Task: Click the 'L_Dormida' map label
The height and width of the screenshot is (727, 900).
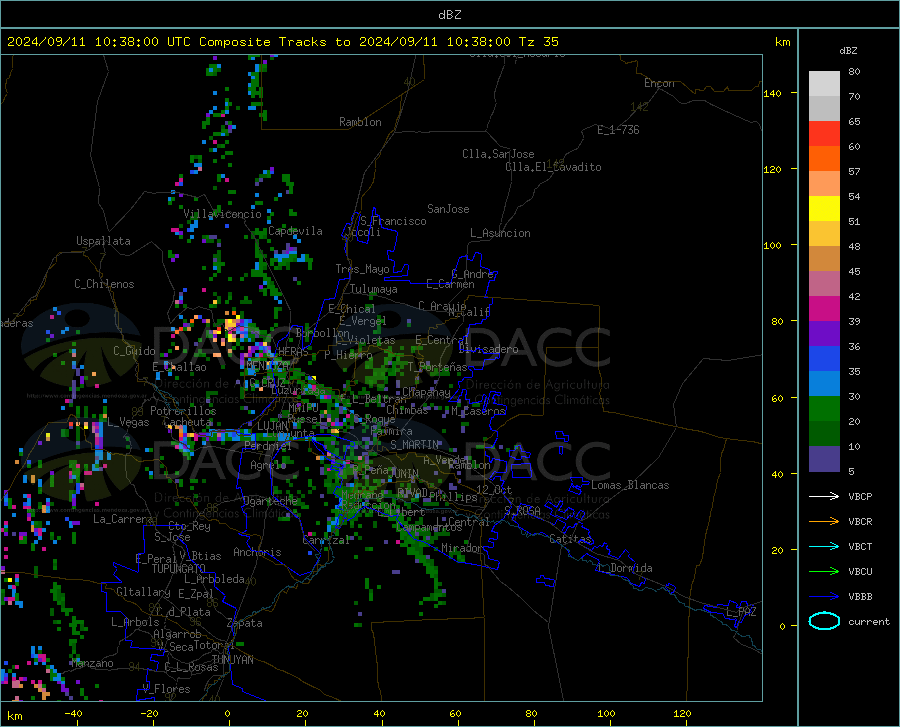Action: pos(625,568)
